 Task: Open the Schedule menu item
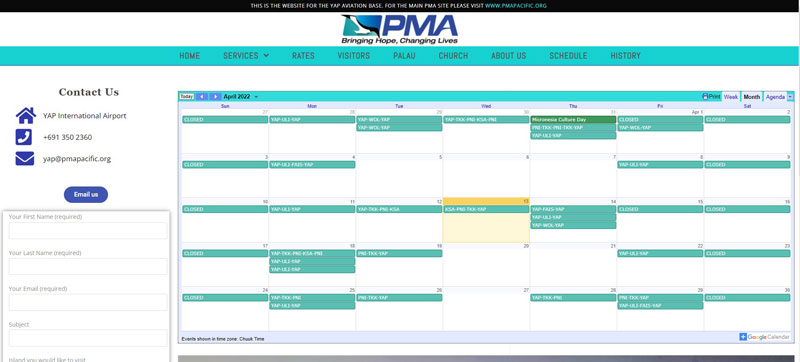(568, 56)
